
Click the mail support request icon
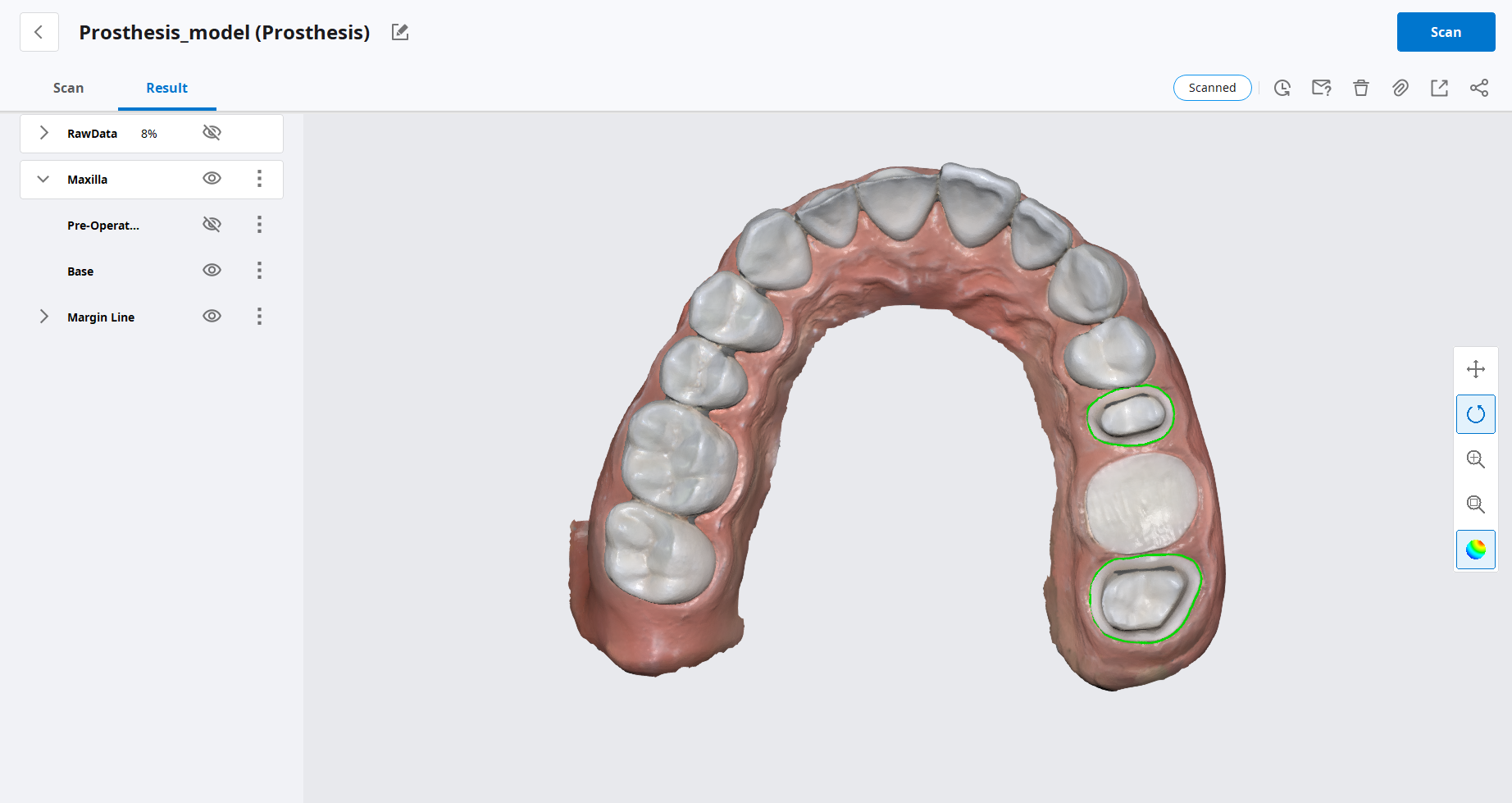[x=1322, y=88]
